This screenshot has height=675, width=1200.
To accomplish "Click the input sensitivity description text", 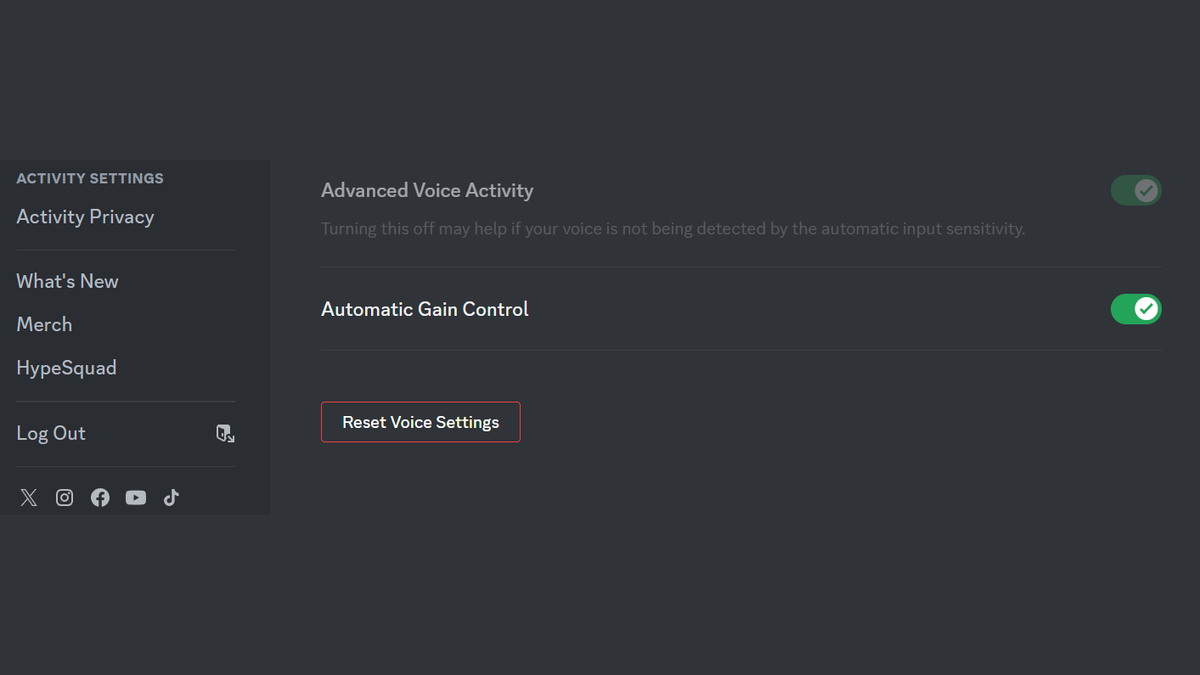I will 672,228.
